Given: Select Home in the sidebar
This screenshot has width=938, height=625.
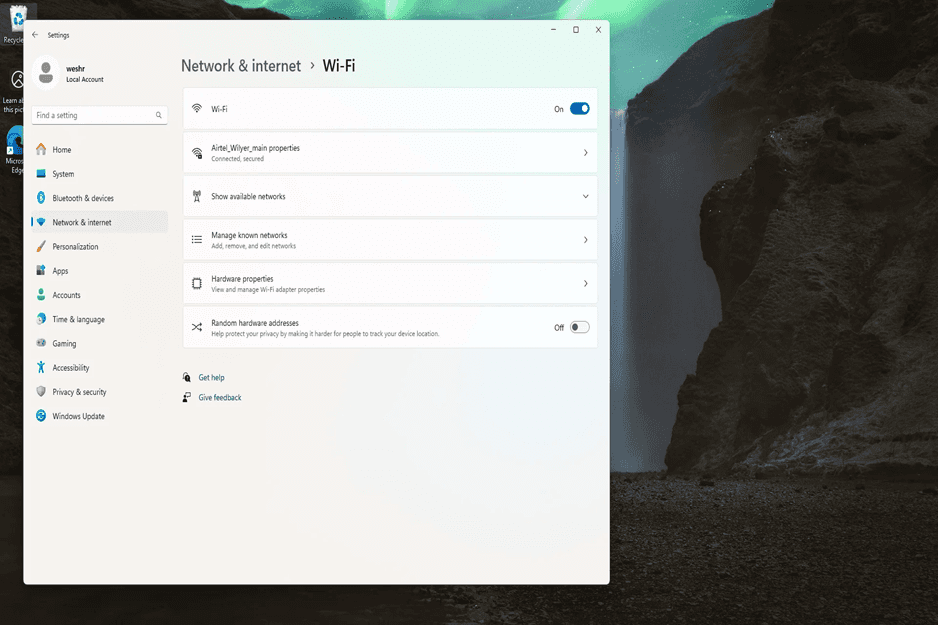Looking at the screenshot, I should (99, 150).
